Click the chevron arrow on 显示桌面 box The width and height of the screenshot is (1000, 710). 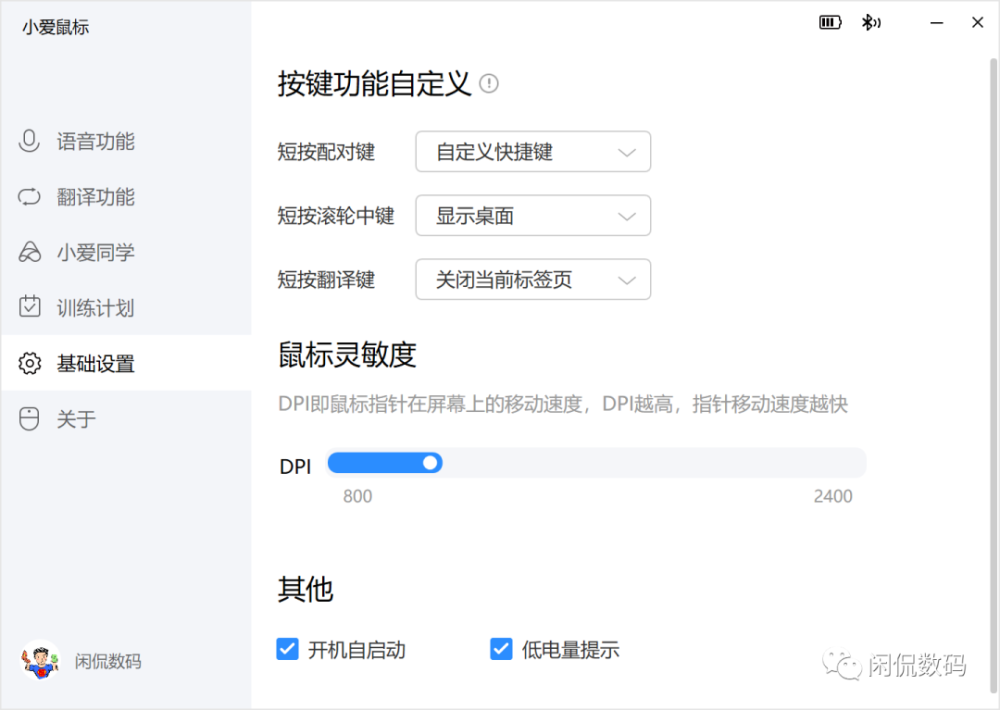pos(627,216)
